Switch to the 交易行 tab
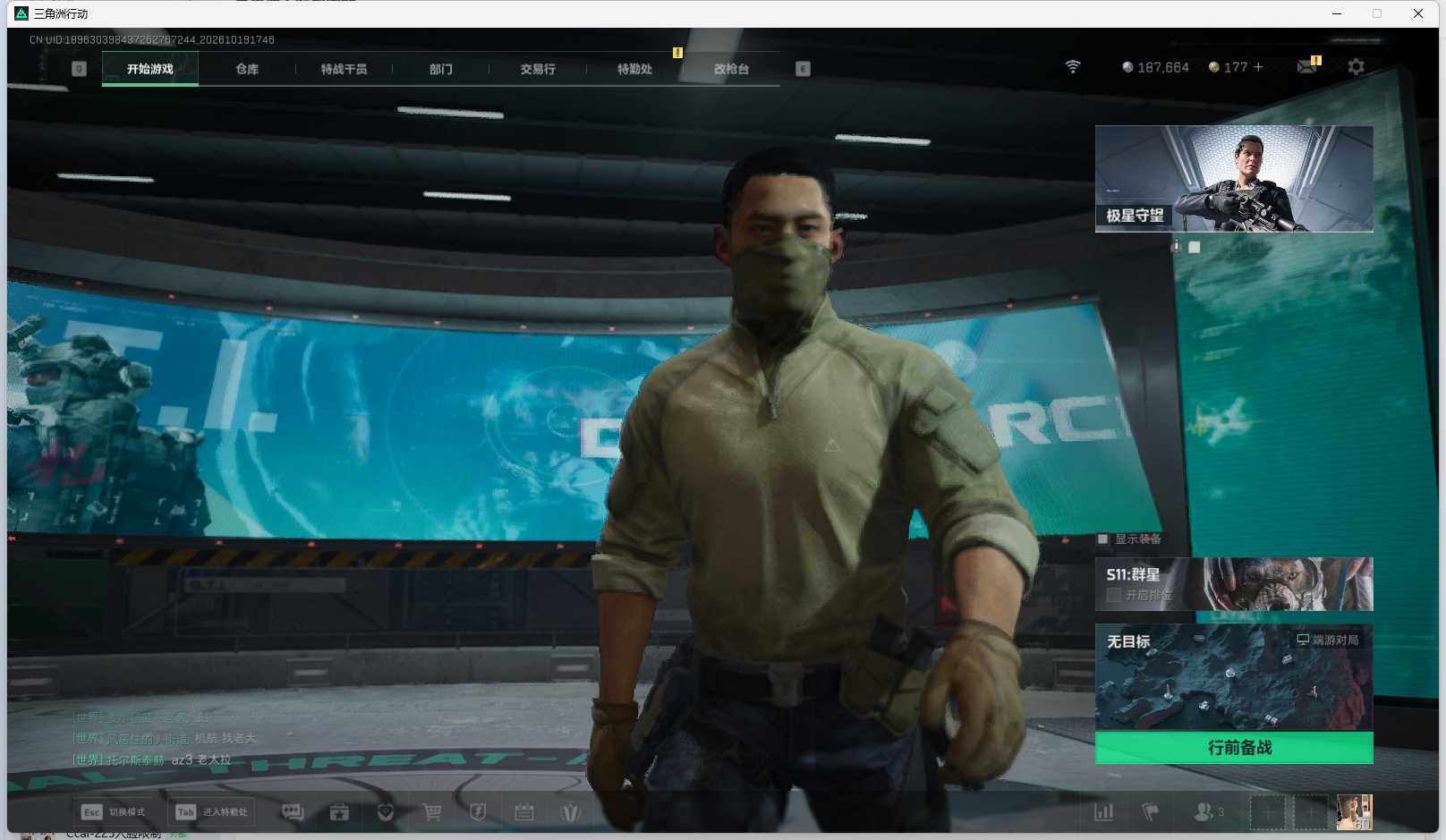This screenshot has width=1446, height=840. (x=538, y=69)
